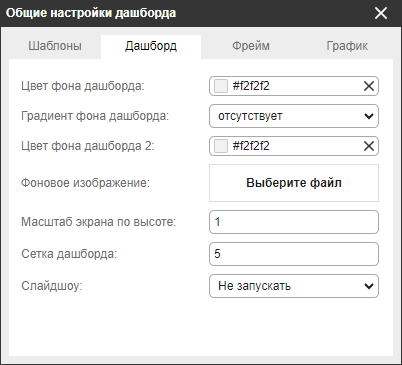Open color swatch for Цвет фона дашборда
402x365 pixels.
click(221, 86)
